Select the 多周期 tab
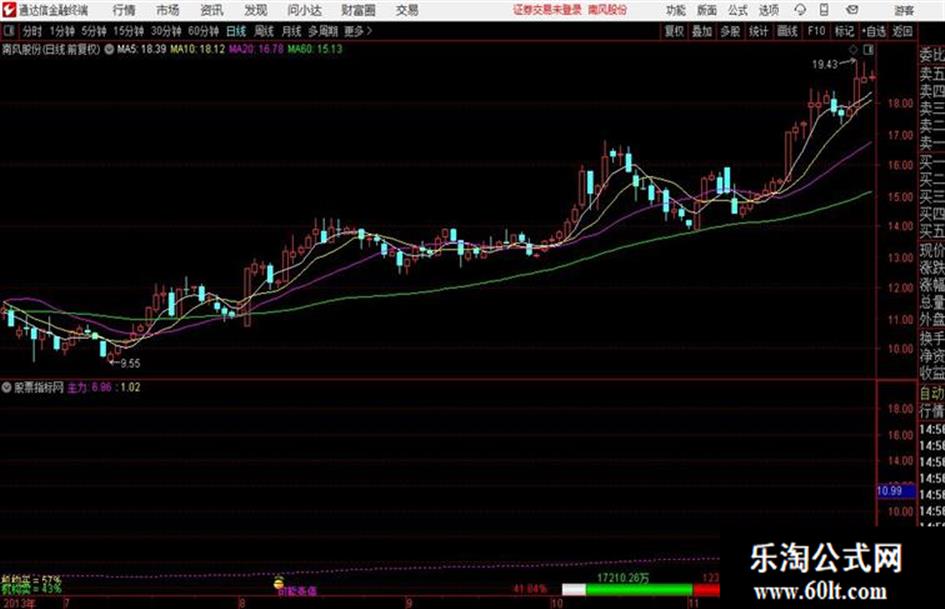Viewport: 945px width, 609px height. click(323, 31)
